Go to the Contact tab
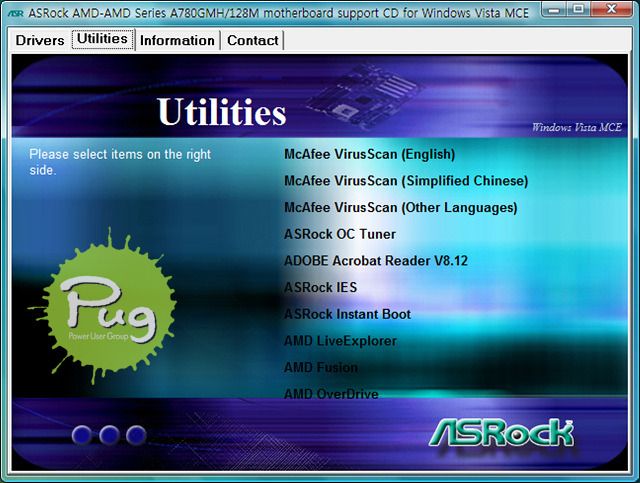The image size is (640, 483). click(x=253, y=40)
